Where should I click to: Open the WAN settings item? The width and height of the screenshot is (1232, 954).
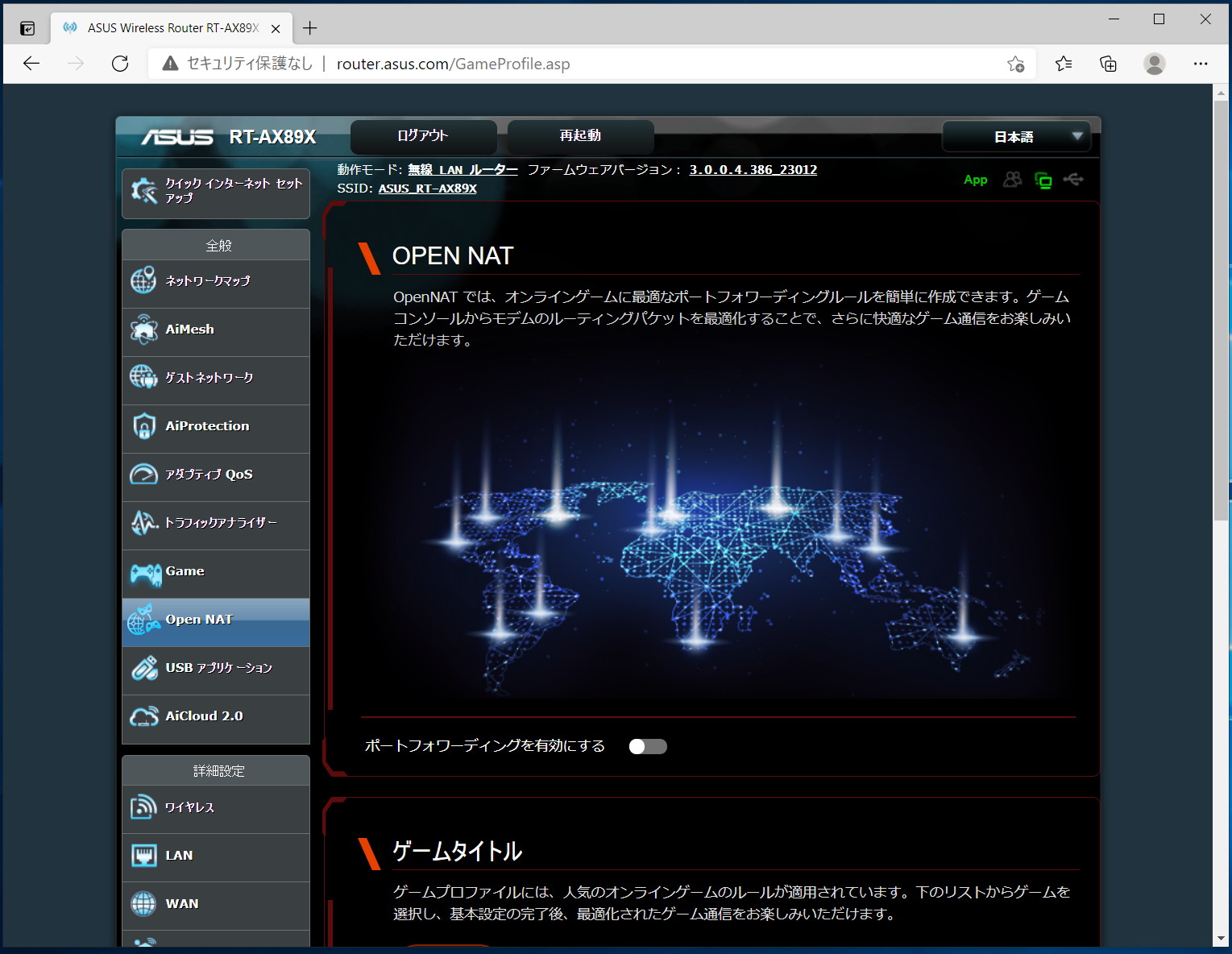pyautogui.click(x=216, y=906)
